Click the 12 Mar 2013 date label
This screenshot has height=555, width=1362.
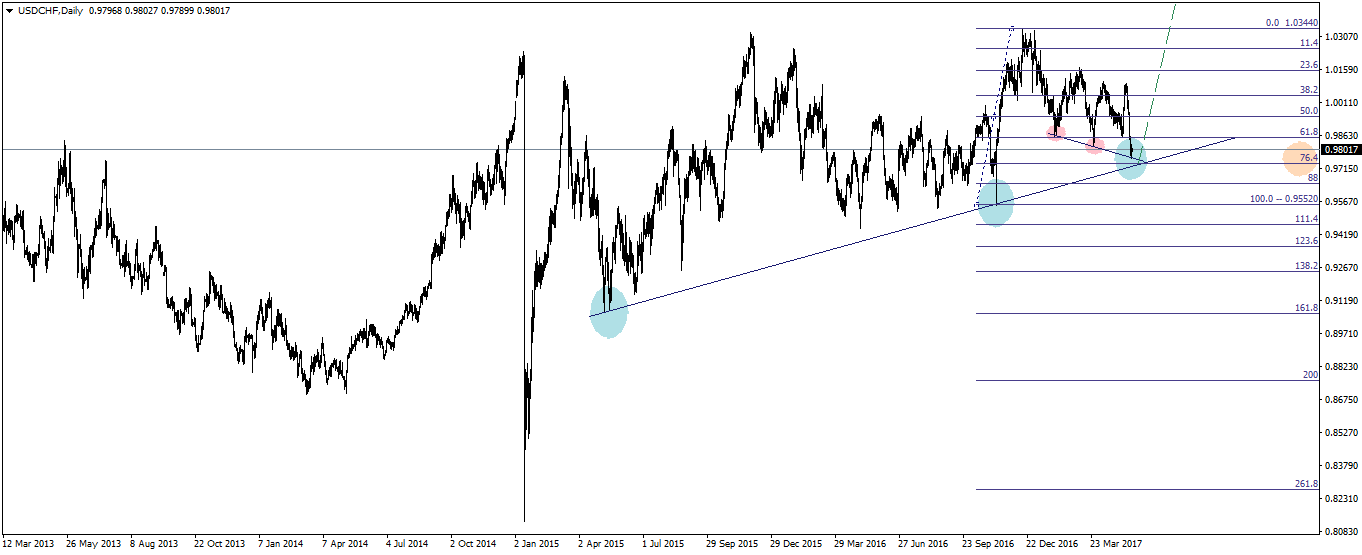29,544
